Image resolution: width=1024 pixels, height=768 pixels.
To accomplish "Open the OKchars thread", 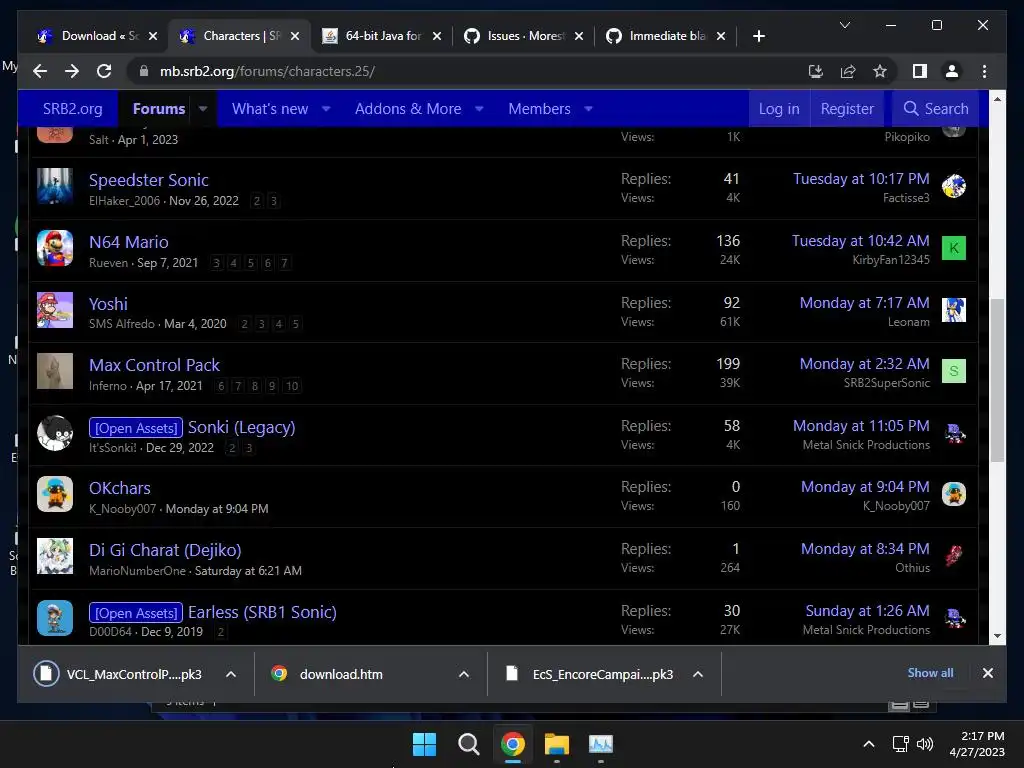I will coord(120,488).
